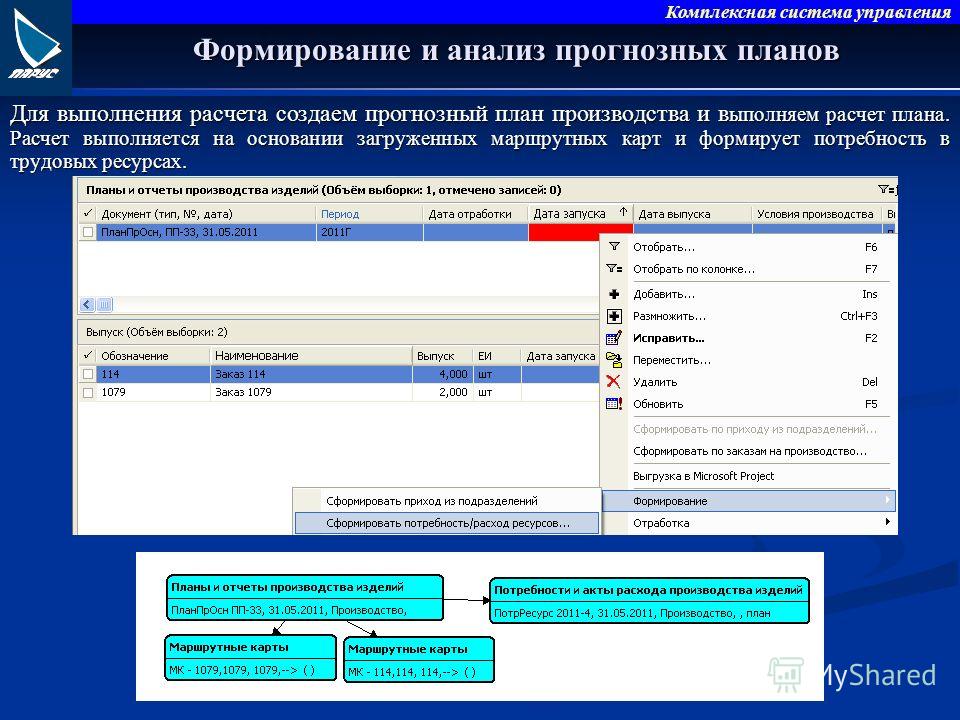Select Сформировать приход из подразделений
Screen dimensions: 960x720
[x=447, y=501]
